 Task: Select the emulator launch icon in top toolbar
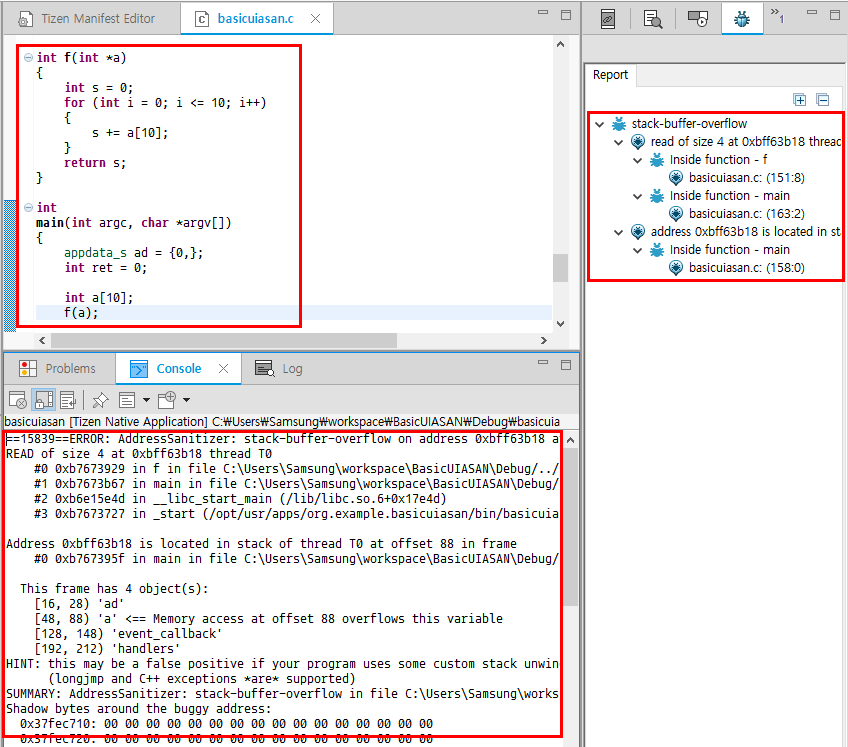pyautogui.click(x=697, y=17)
